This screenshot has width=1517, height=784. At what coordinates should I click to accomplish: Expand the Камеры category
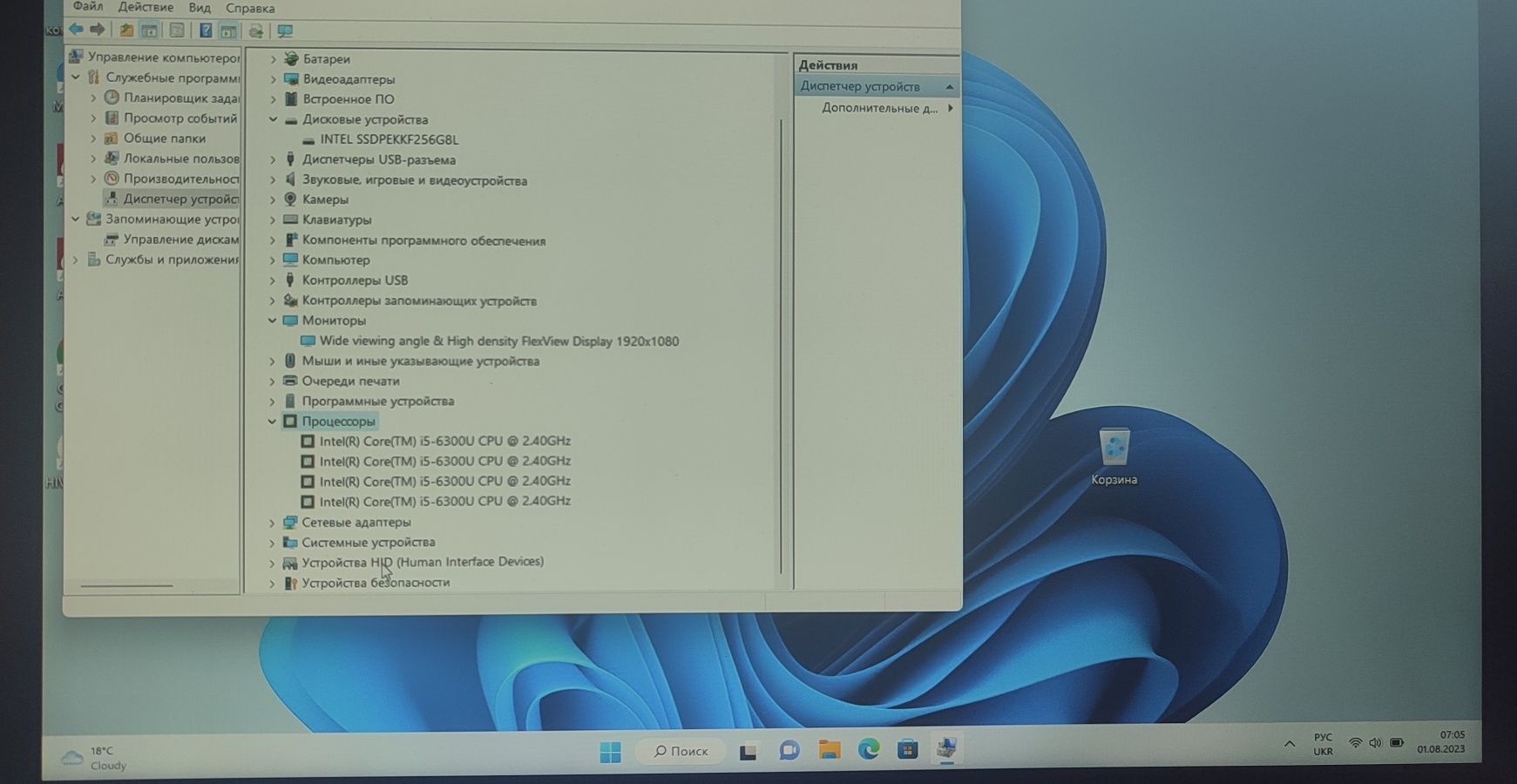tap(272, 199)
